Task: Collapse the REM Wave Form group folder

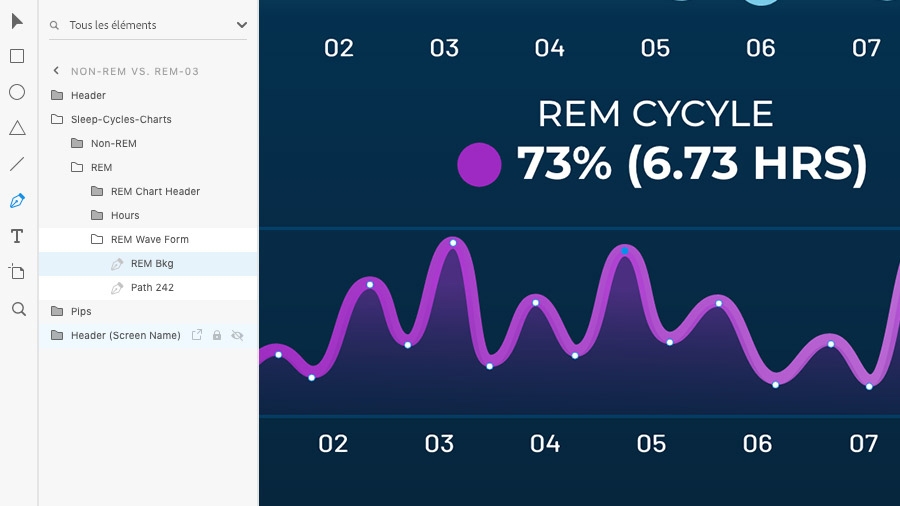Action: click(97, 240)
